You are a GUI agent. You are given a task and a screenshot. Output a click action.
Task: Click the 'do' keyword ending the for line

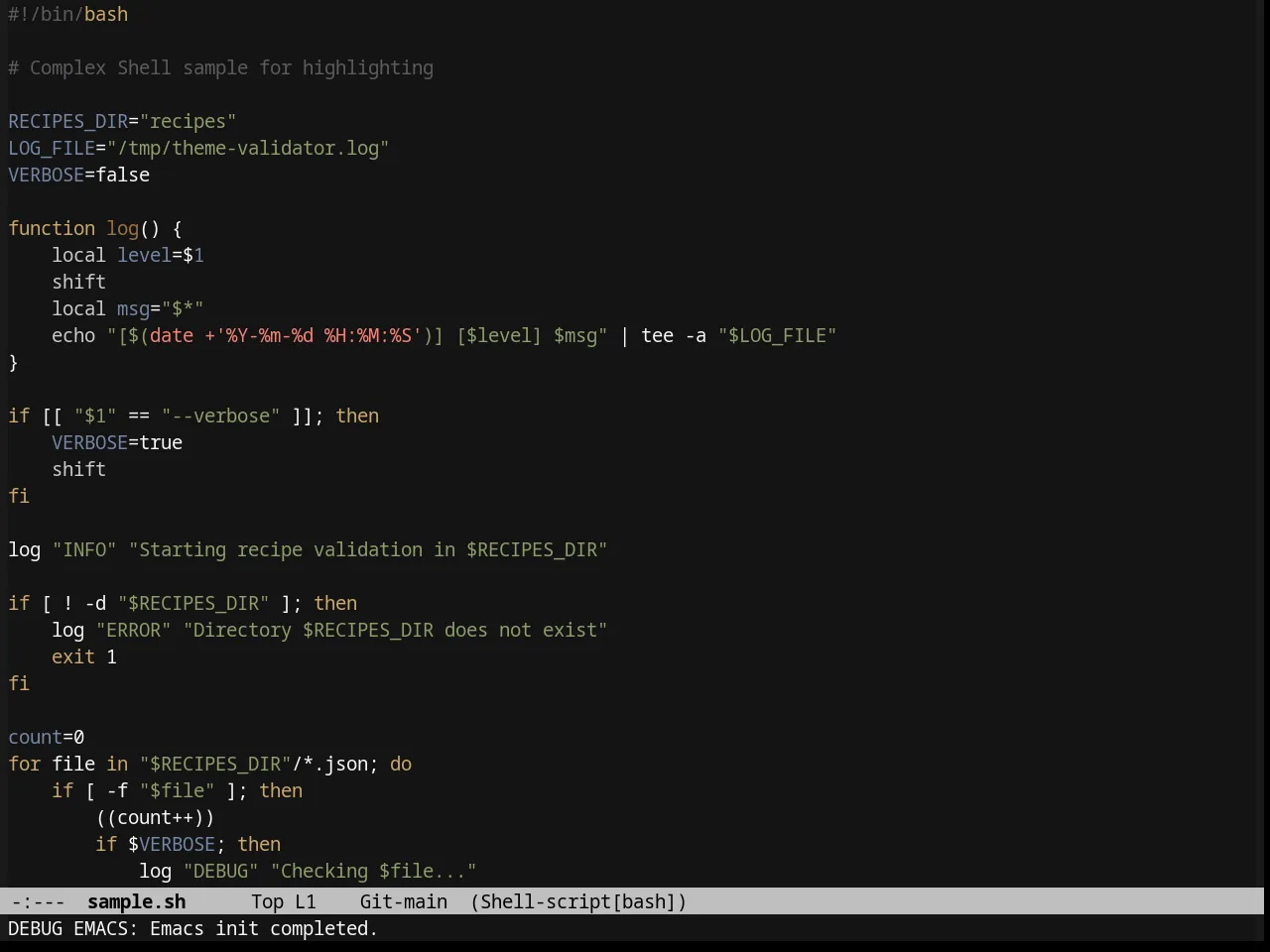click(x=401, y=764)
